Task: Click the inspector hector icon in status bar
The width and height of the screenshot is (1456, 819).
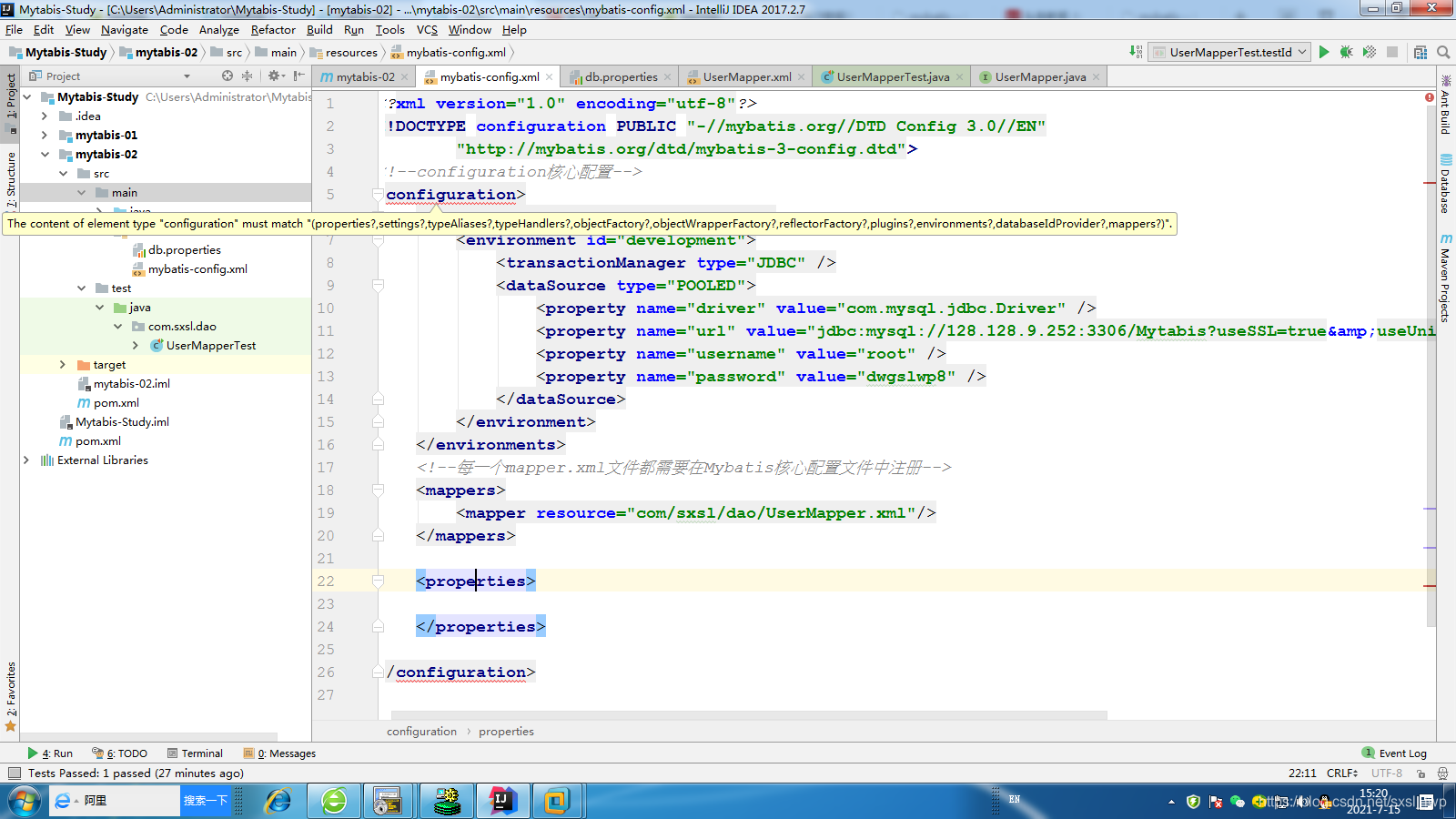Action: pyautogui.click(x=1442, y=773)
